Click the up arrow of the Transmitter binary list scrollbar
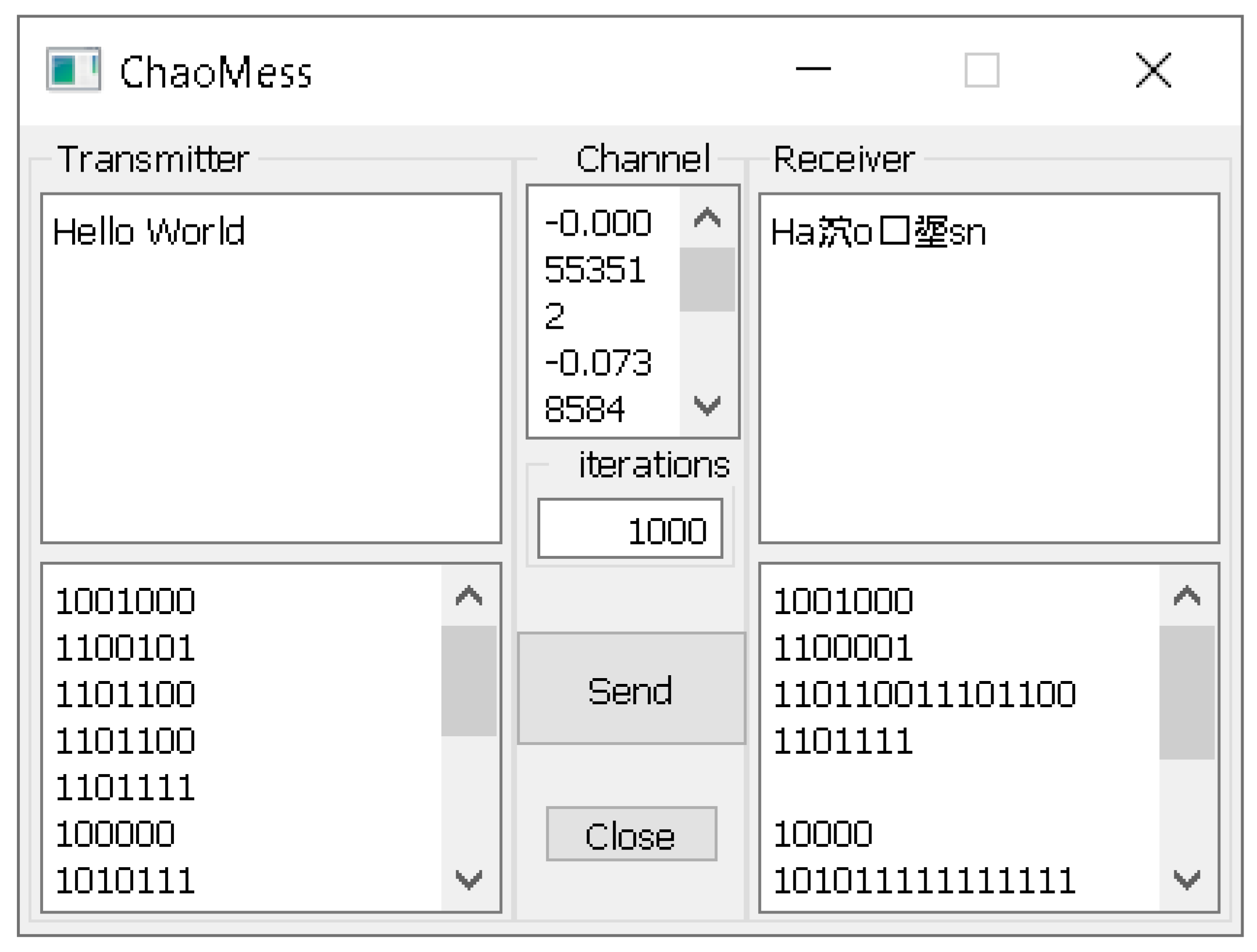 (x=469, y=596)
